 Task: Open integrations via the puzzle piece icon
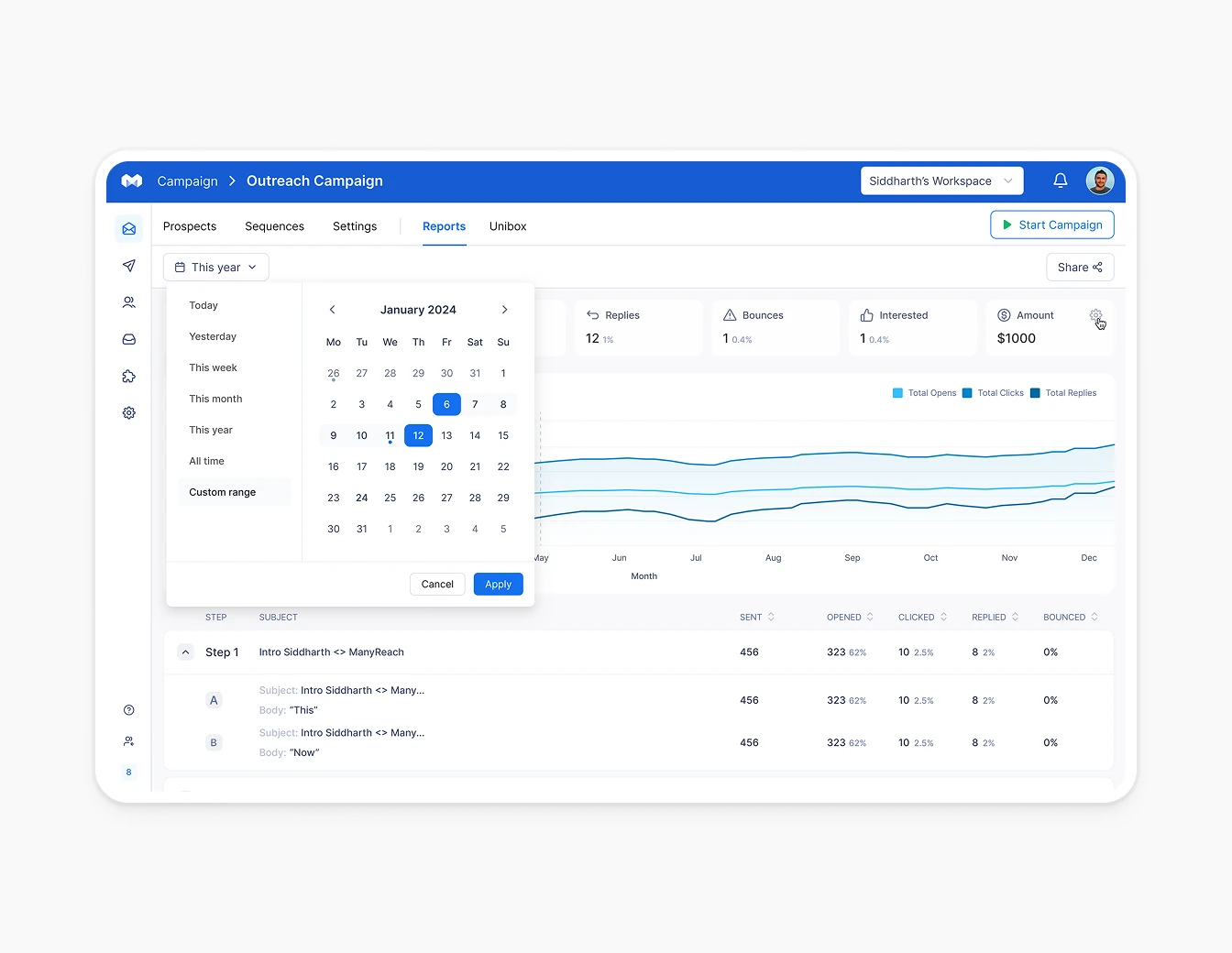point(128,376)
